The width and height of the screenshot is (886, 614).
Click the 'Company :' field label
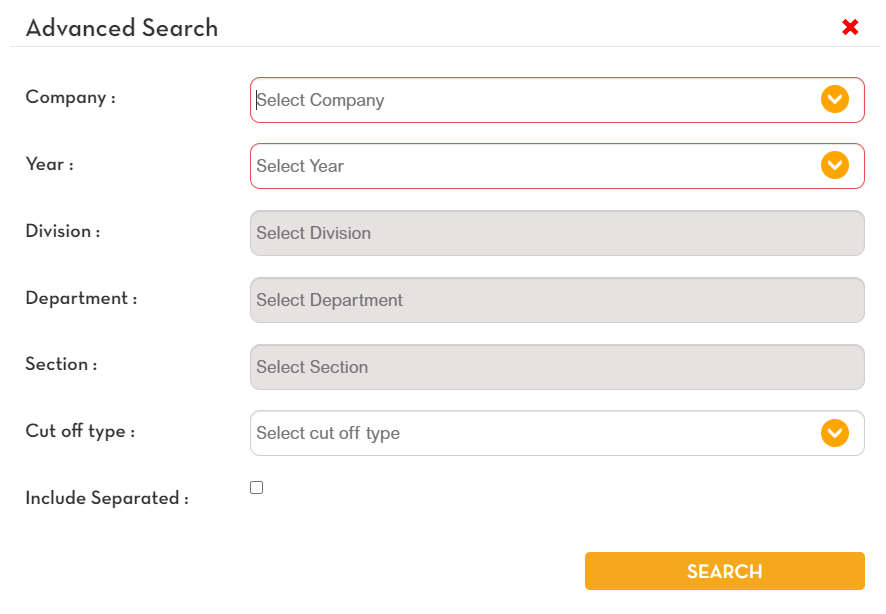(x=70, y=98)
